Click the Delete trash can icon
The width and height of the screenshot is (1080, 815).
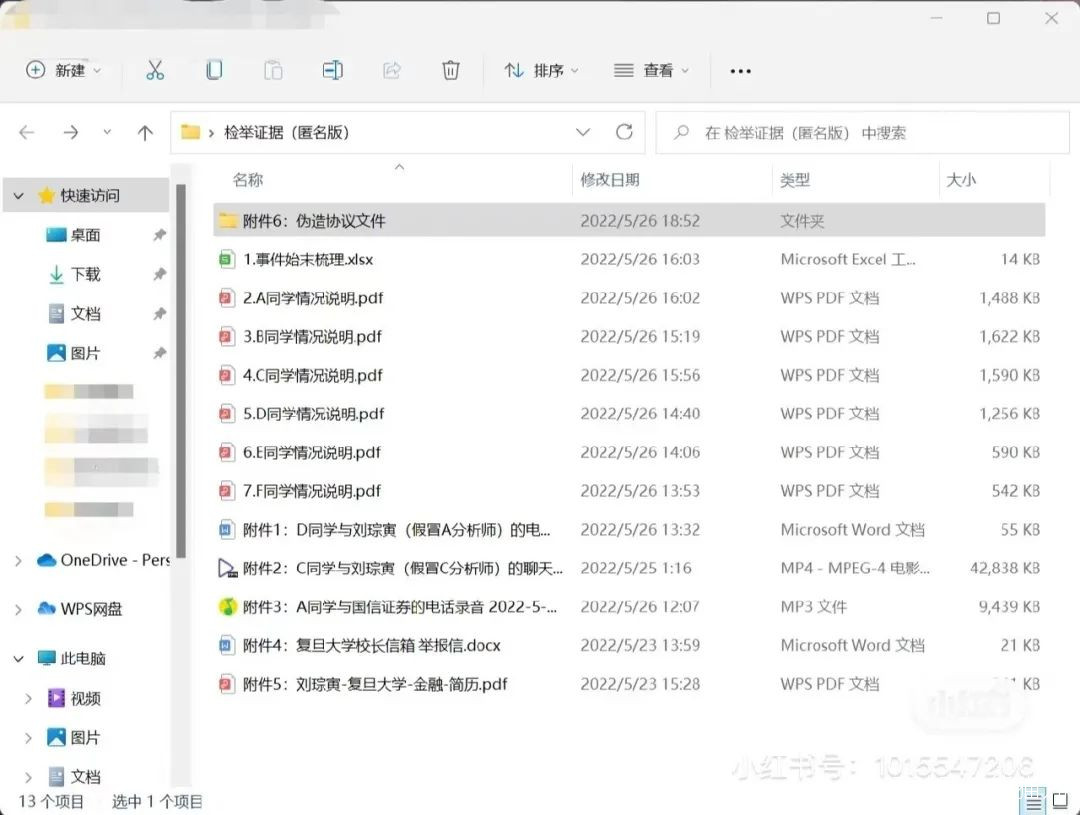(x=450, y=70)
